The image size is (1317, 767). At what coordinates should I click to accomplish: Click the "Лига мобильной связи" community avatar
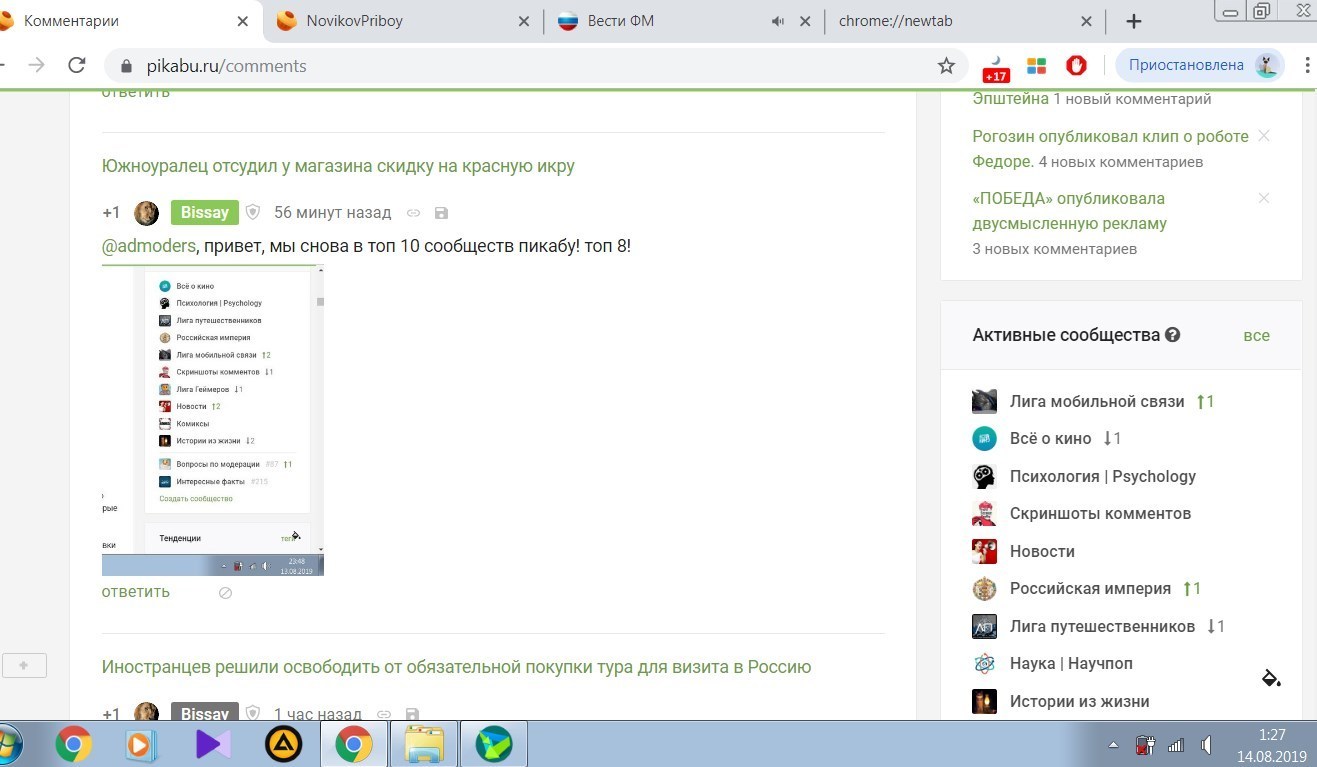tap(984, 401)
